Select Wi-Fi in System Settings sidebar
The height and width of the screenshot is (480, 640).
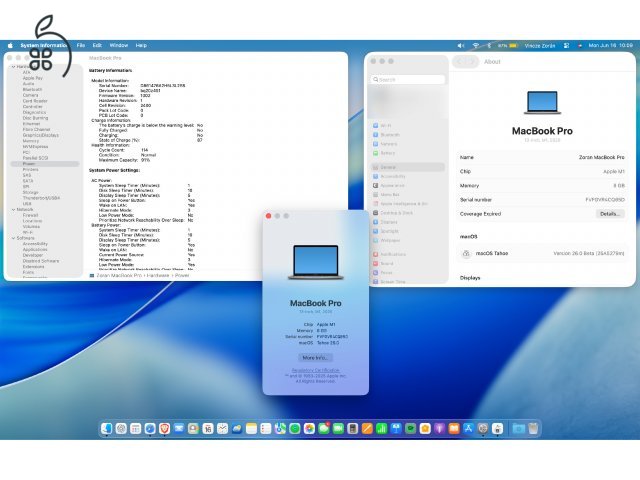(408, 125)
